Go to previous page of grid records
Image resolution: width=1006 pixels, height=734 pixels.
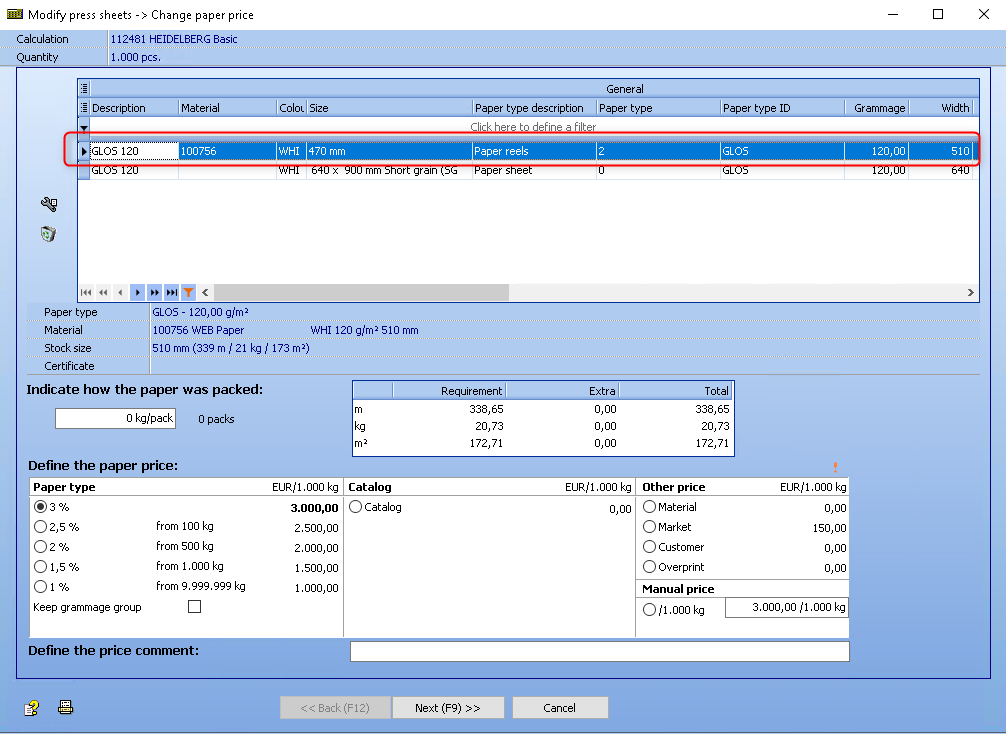(x=103, y=293)
